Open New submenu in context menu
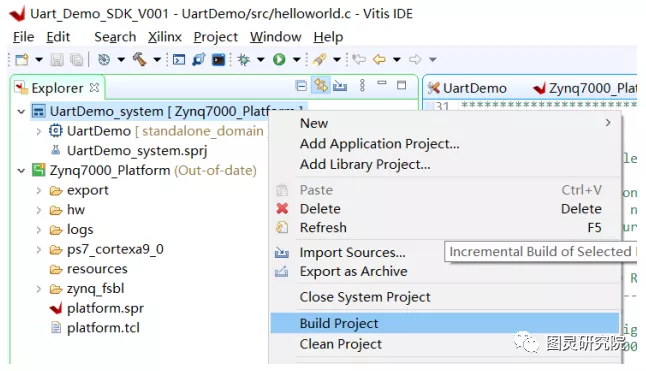This screenshot has height=371, width=646. coord(445,123)
